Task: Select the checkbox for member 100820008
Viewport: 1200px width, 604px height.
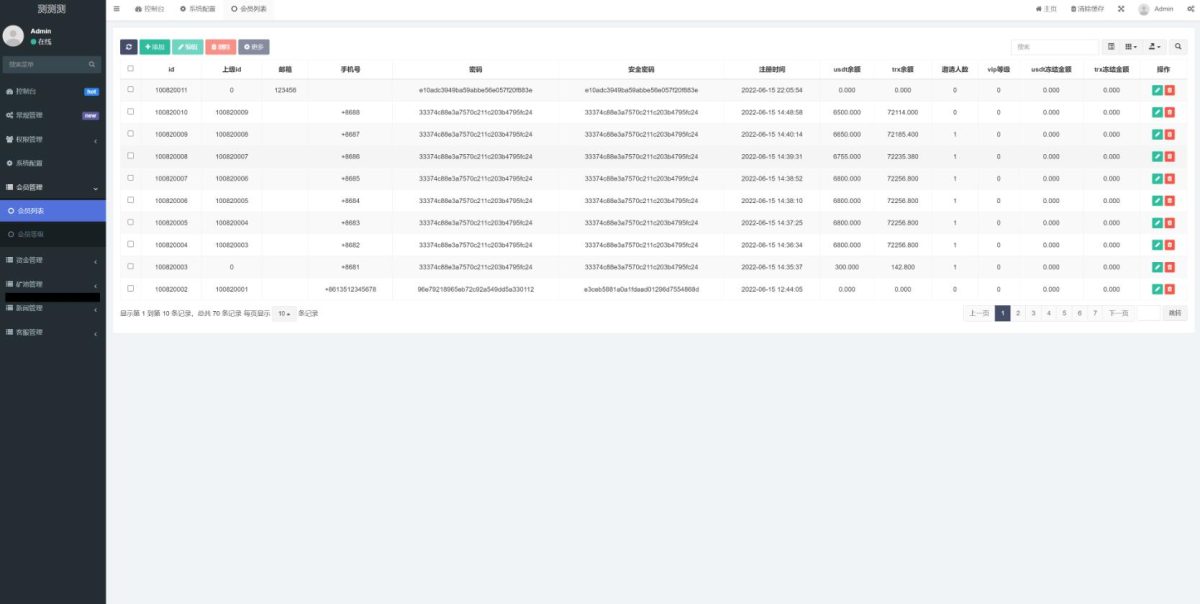Action: [130, 156]
